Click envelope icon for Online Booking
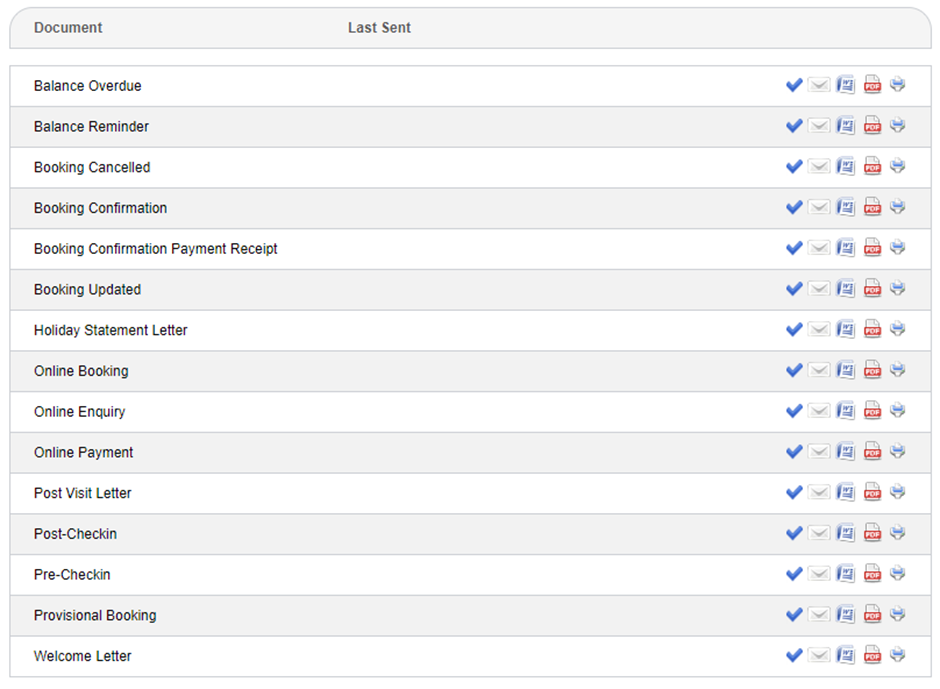 pos(820,371)
